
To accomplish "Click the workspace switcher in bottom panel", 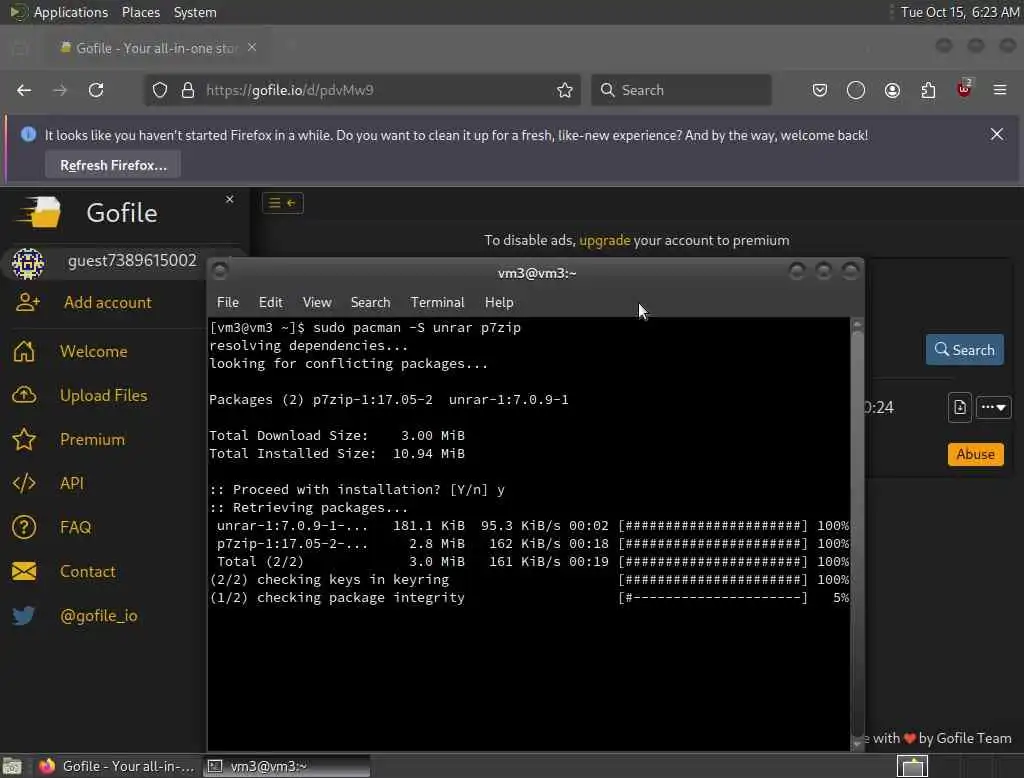I will 912,766.
